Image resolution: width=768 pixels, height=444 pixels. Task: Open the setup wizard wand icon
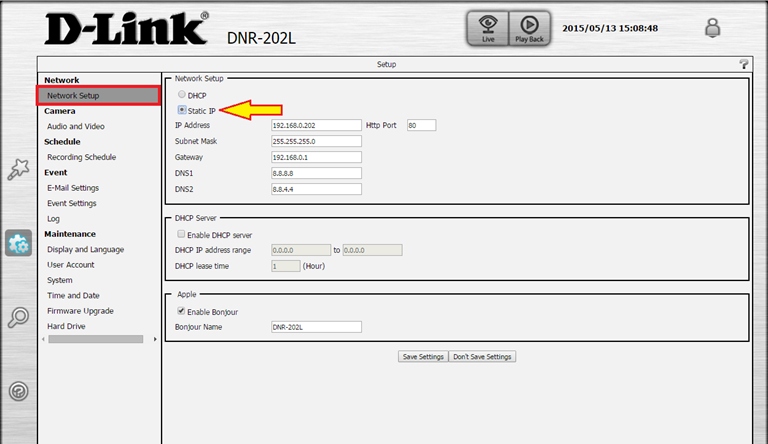pos(18,169)
